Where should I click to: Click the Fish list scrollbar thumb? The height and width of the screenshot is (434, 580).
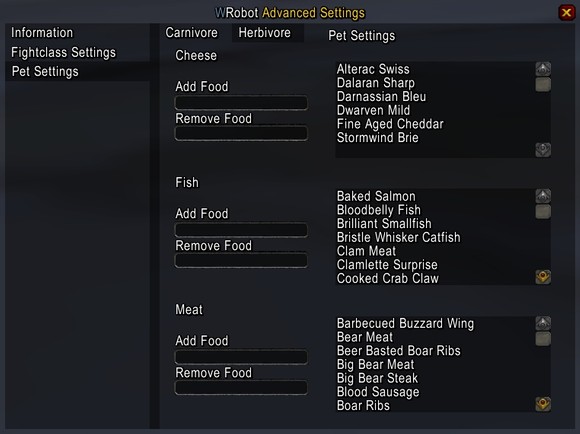point(543,212)
